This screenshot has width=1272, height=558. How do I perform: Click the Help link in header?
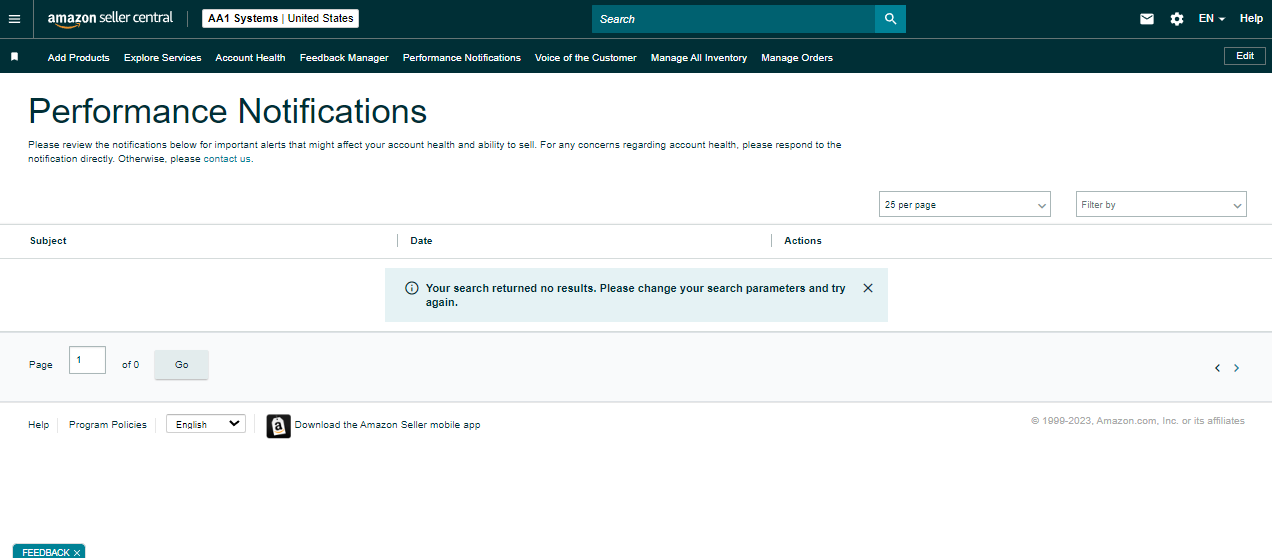[1251, 19]
